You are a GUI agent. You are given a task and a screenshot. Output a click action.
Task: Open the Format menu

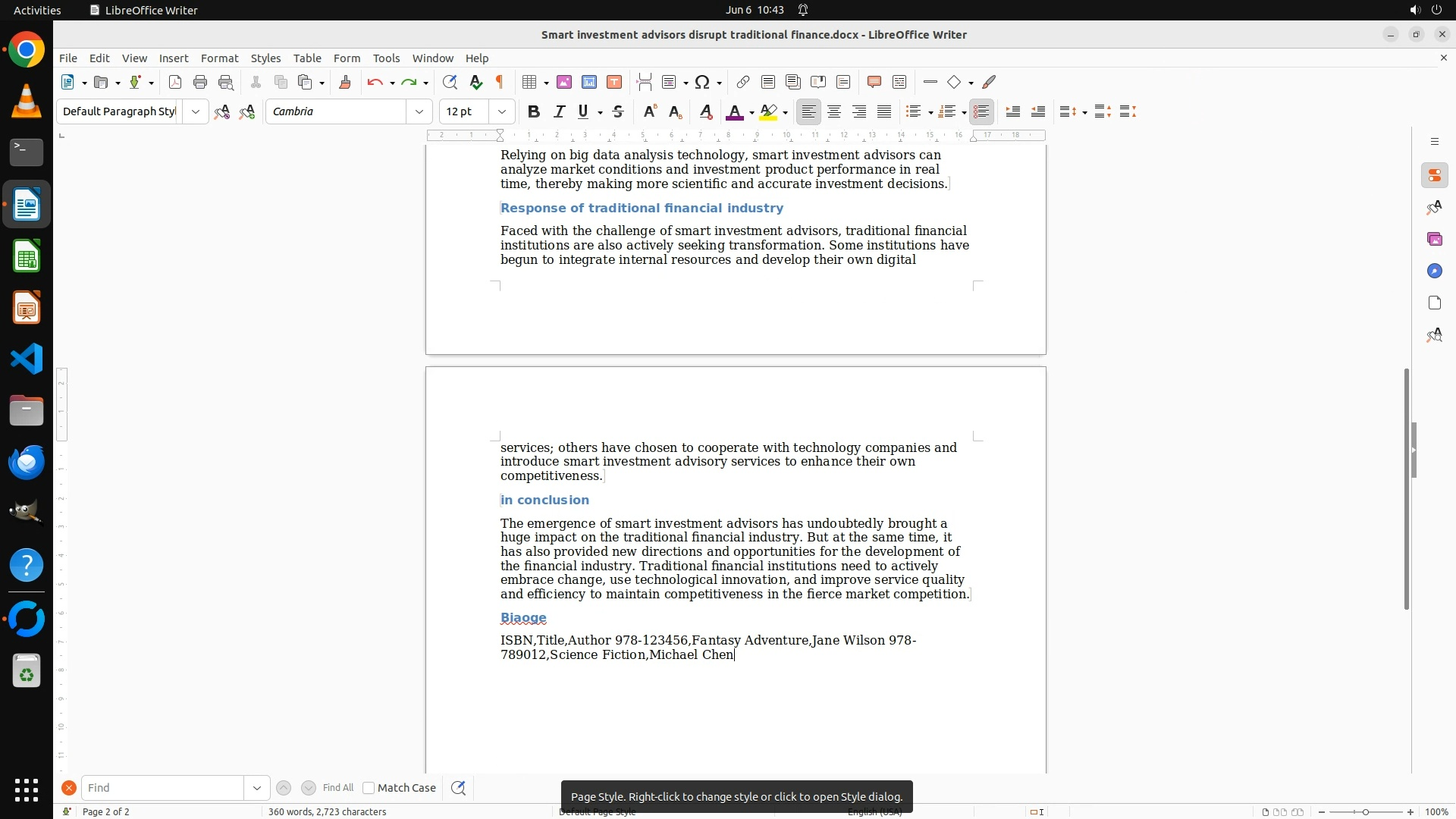tap(219, 58)
